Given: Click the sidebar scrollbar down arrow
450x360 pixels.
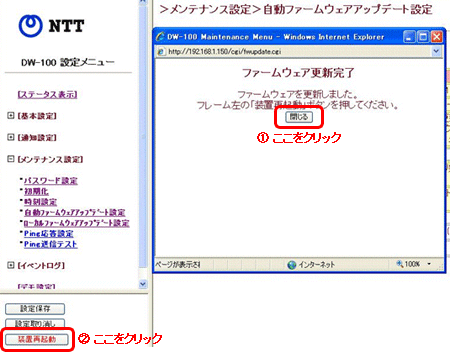Looking at the screenshot, I should (x=143, y=284).
